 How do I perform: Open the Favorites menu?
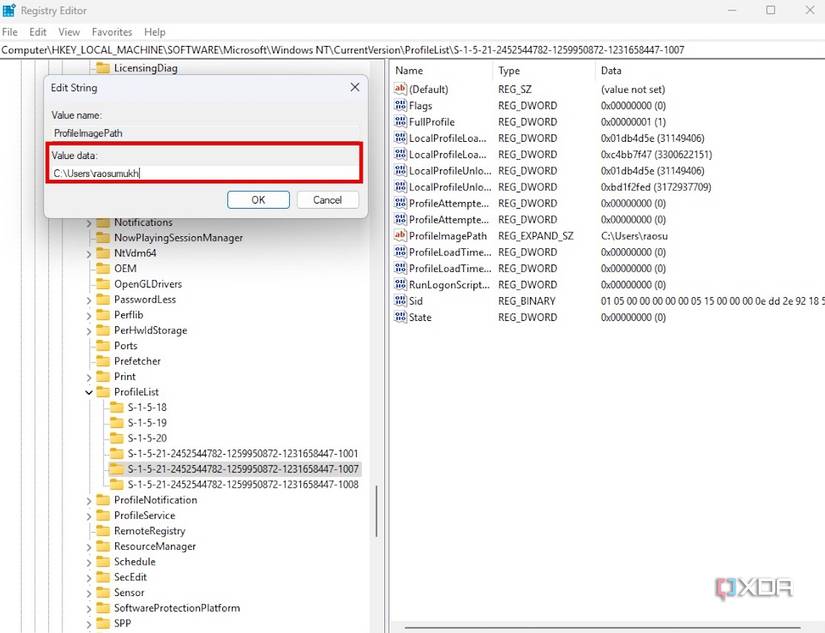[112, 32]
